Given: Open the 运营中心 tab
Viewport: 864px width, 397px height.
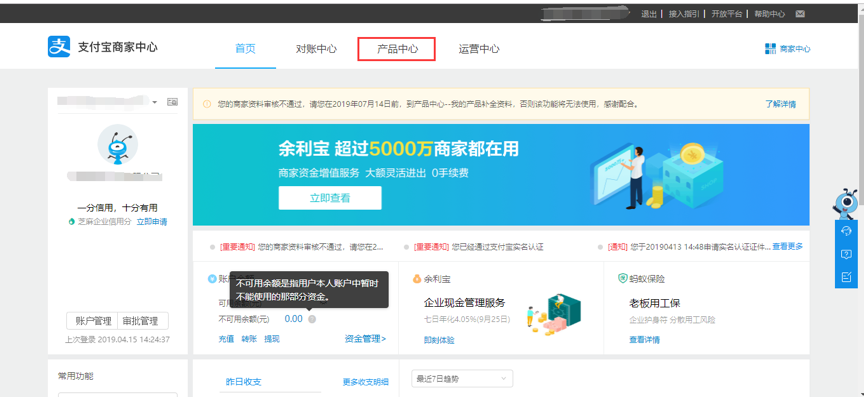Looking at the screenshot, I should coord(479,49).
